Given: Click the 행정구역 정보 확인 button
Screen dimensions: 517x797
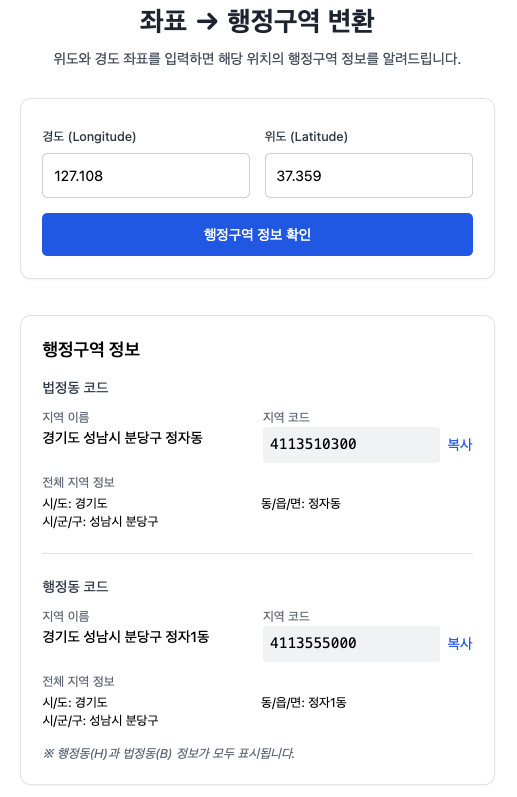Looking at the screenshot, I should 257,234.
